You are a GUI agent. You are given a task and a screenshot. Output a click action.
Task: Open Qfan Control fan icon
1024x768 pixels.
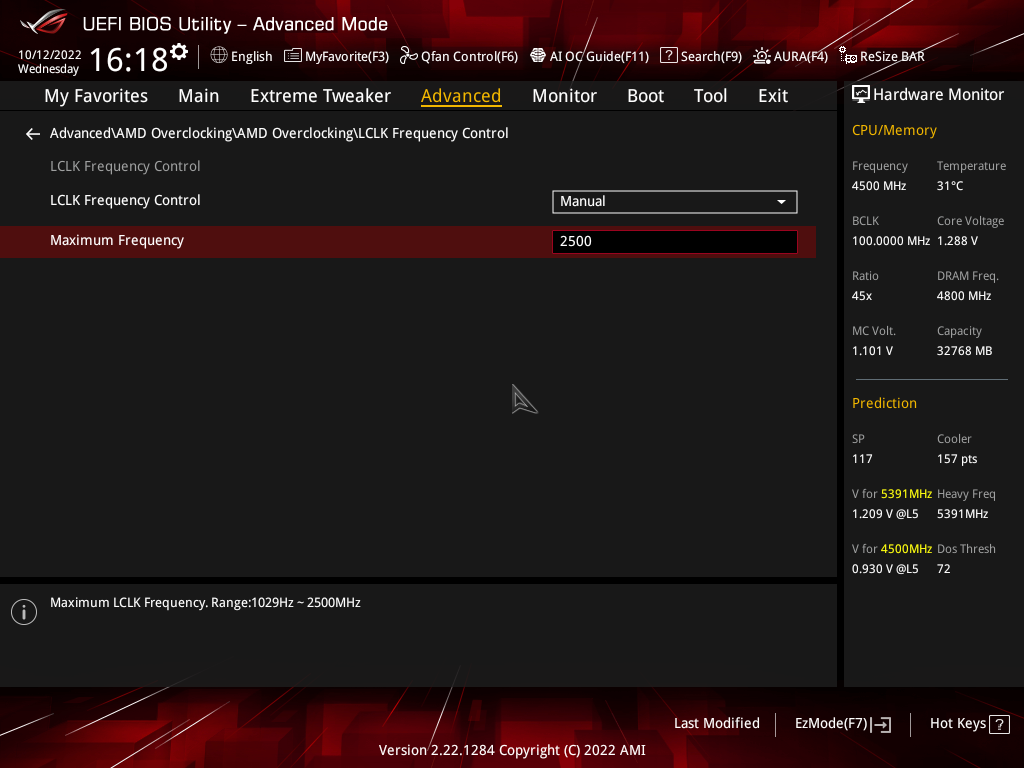(x=408, y=56)
